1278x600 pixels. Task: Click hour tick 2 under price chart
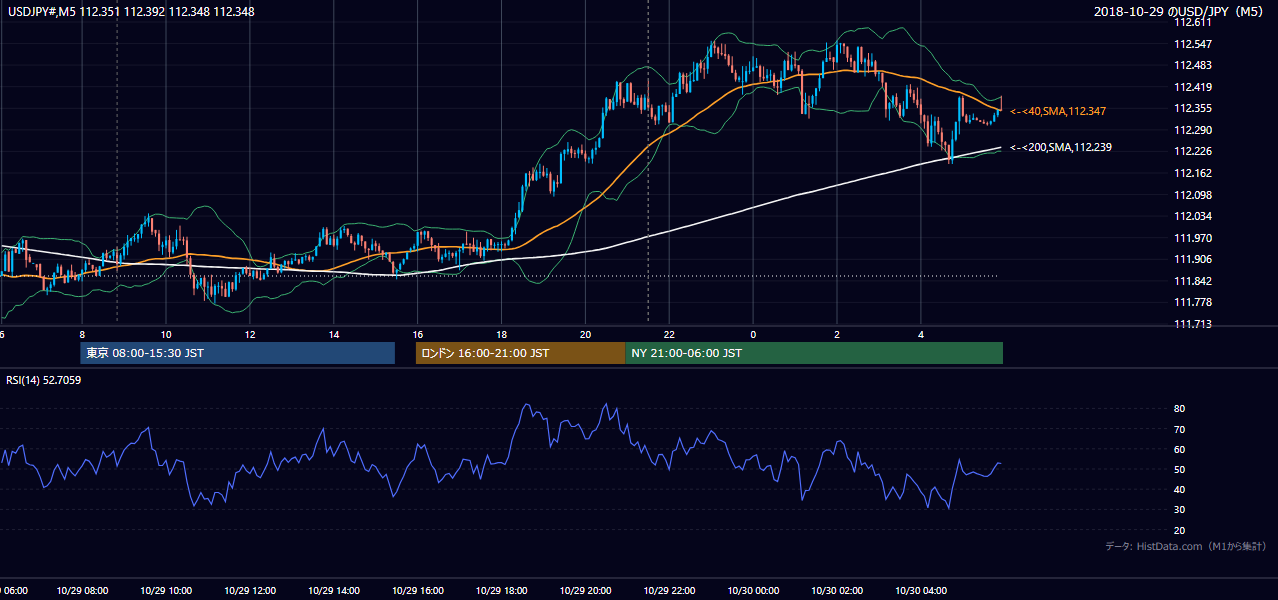coord(837,334)
